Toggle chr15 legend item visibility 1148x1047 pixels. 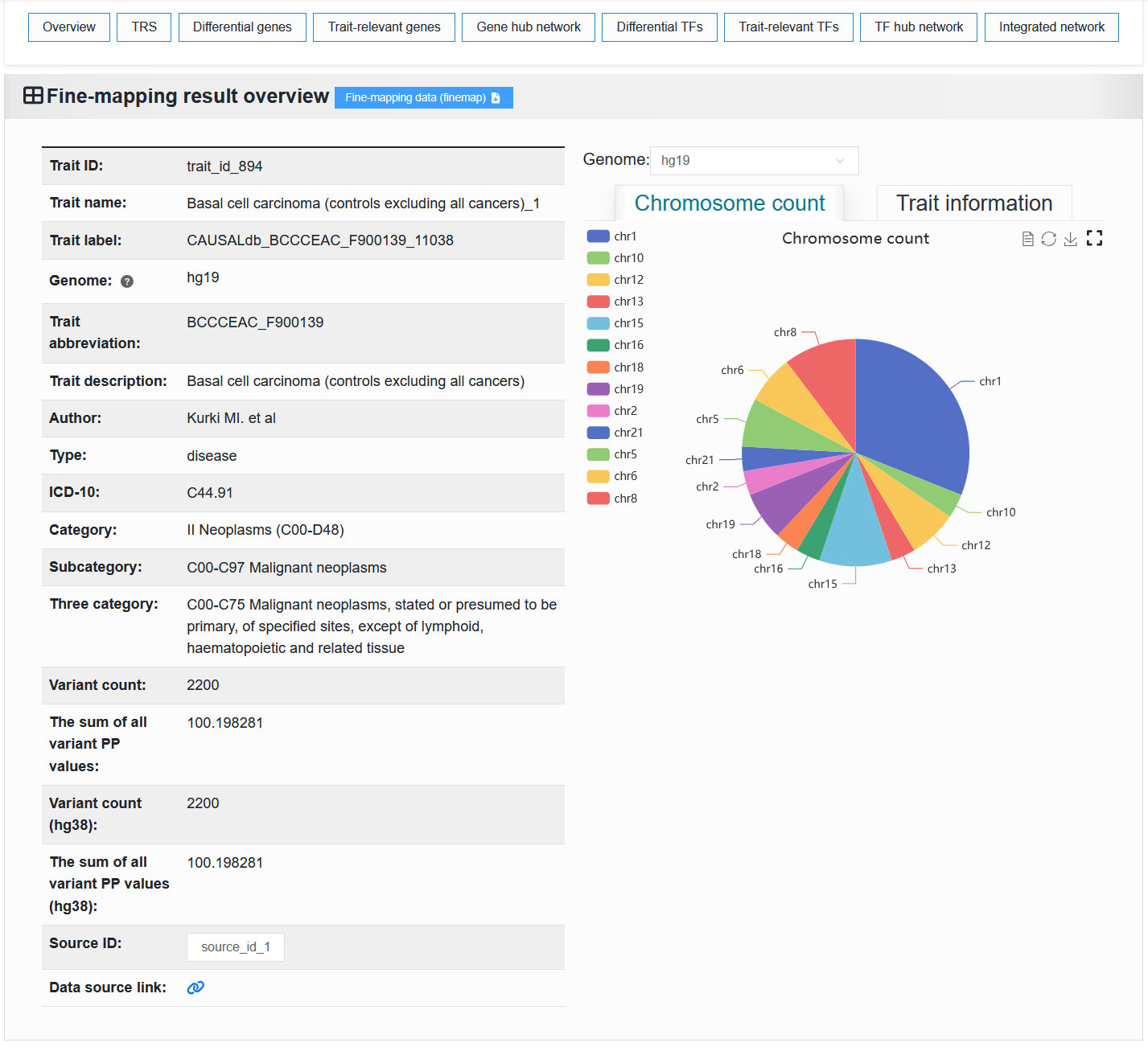pos(615,323)
